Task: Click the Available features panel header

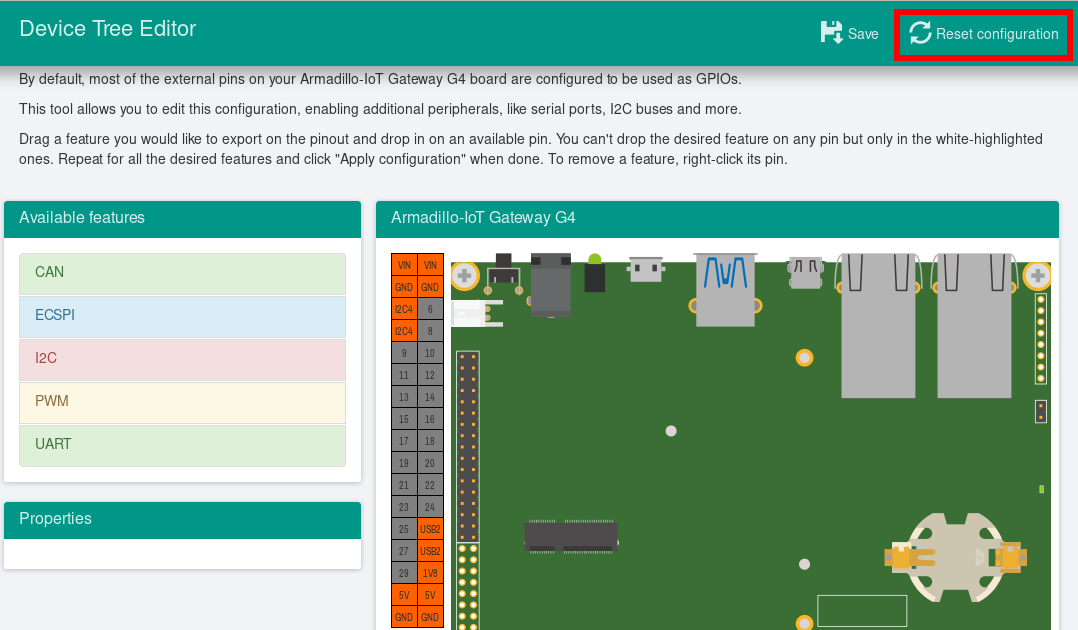Action: (x=182, y=218)
